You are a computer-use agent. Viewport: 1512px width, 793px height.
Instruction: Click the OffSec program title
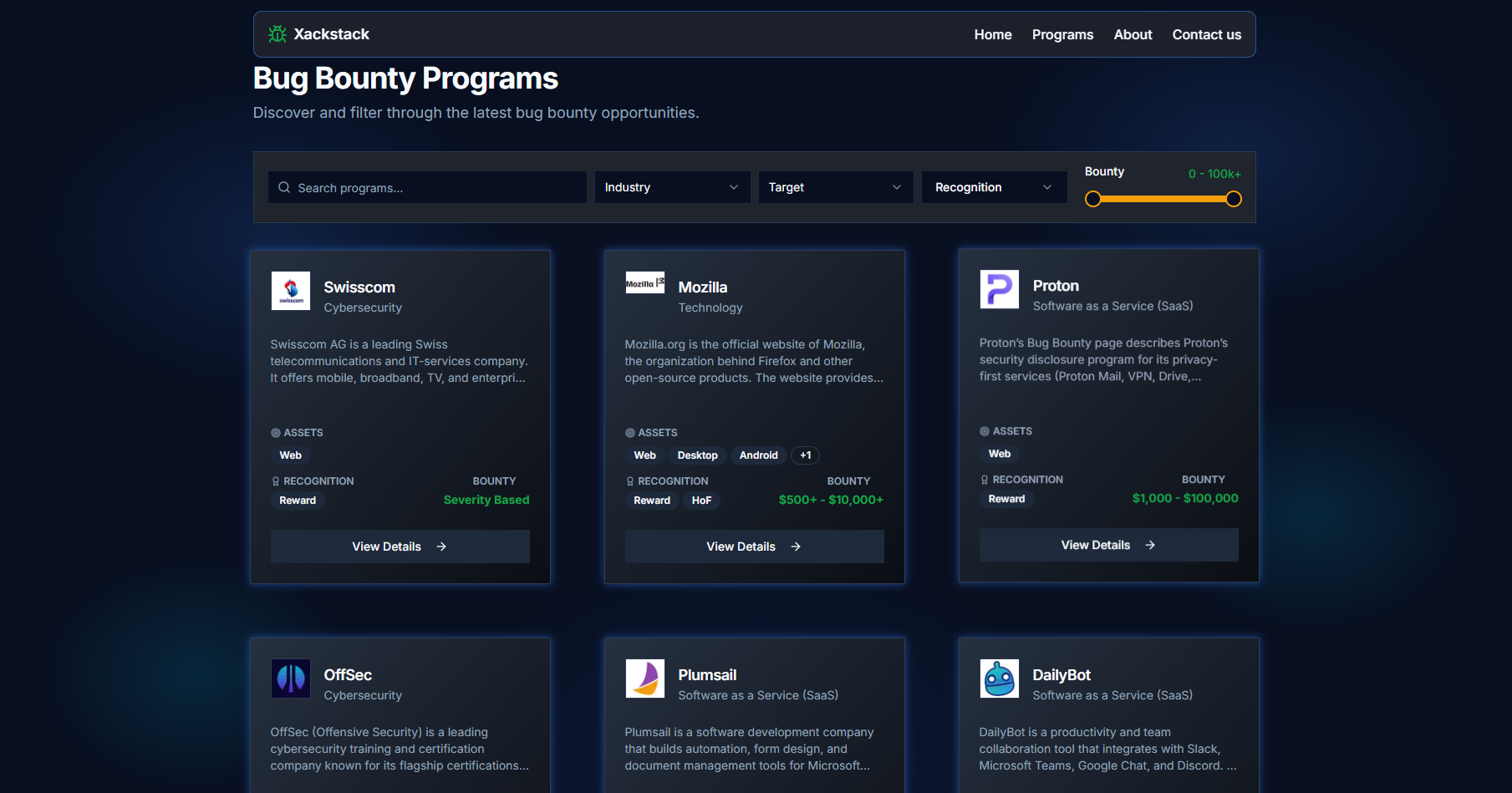(348, 674)
